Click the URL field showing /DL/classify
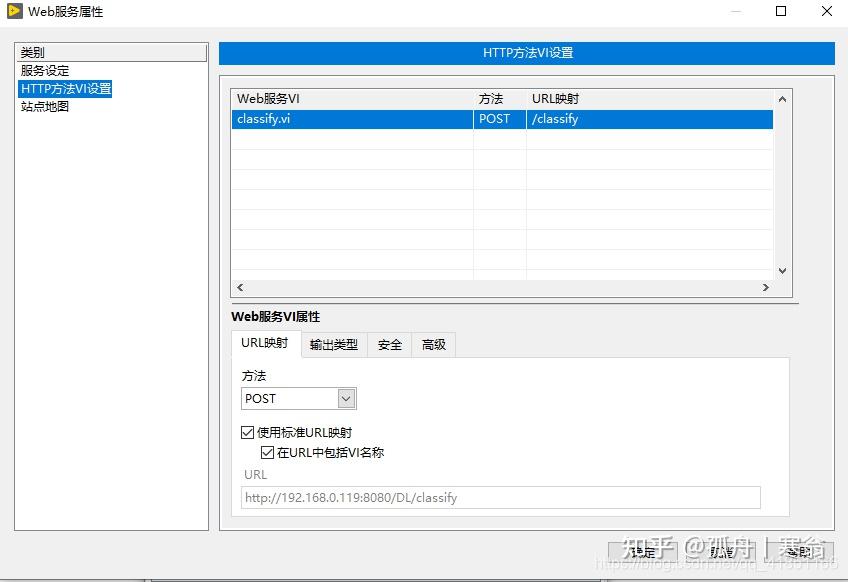 click(498, 497)
